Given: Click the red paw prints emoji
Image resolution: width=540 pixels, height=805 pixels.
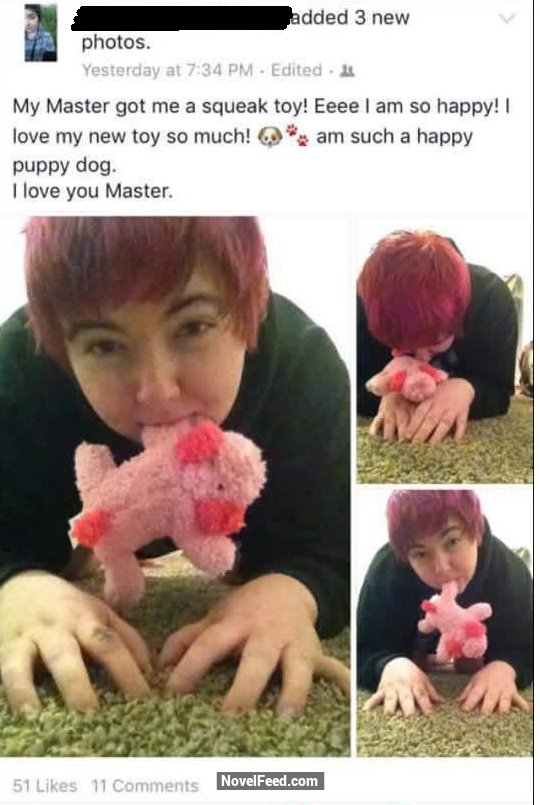Looking at the screenshot, I should click(298, 135).
